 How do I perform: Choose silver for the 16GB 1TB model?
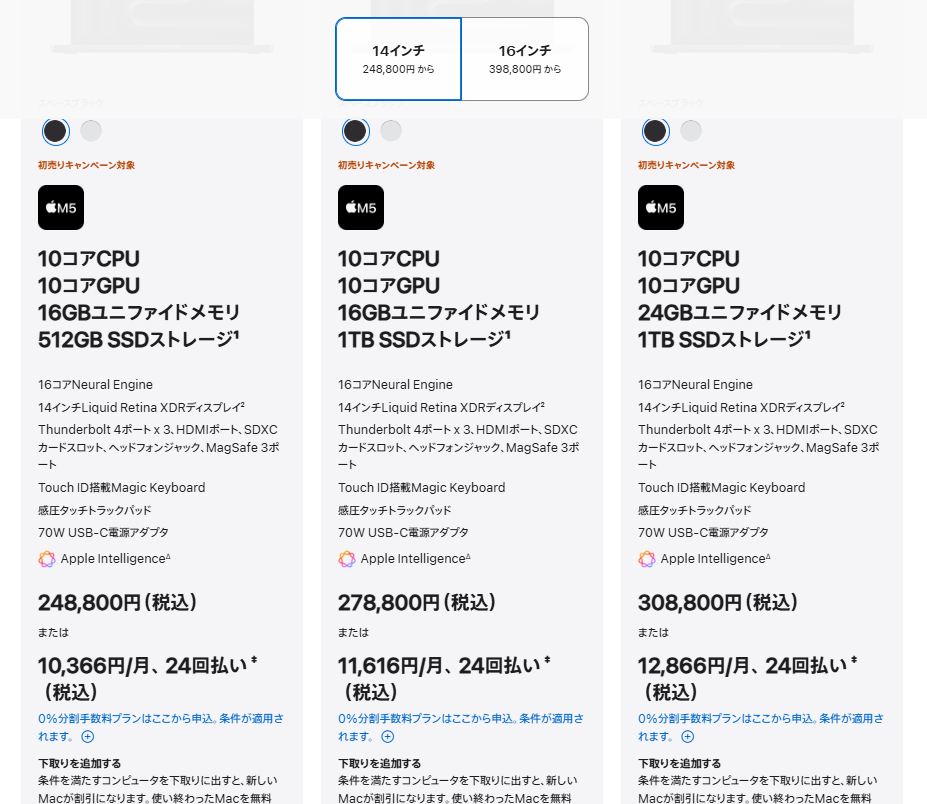(391, 131)
